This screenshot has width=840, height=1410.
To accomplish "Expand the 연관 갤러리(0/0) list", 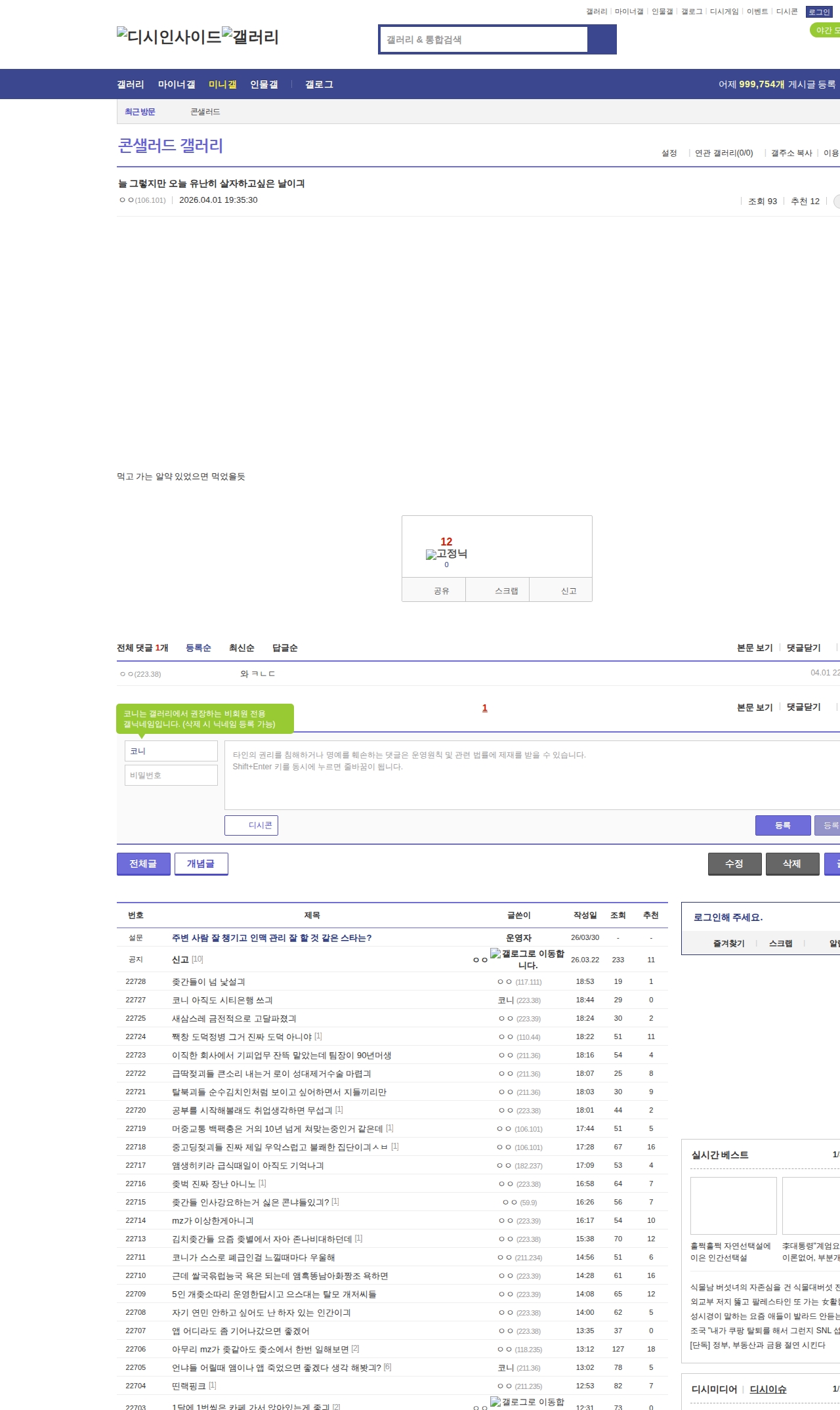I will pos(723,153).
